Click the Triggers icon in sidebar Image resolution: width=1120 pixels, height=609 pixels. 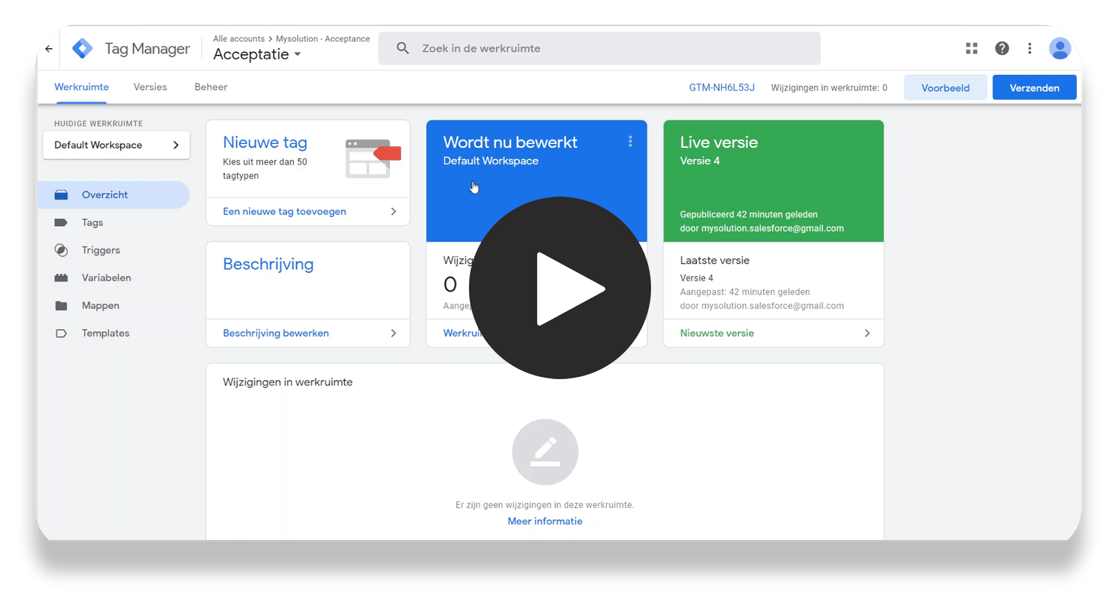click(x=61, y=250)
